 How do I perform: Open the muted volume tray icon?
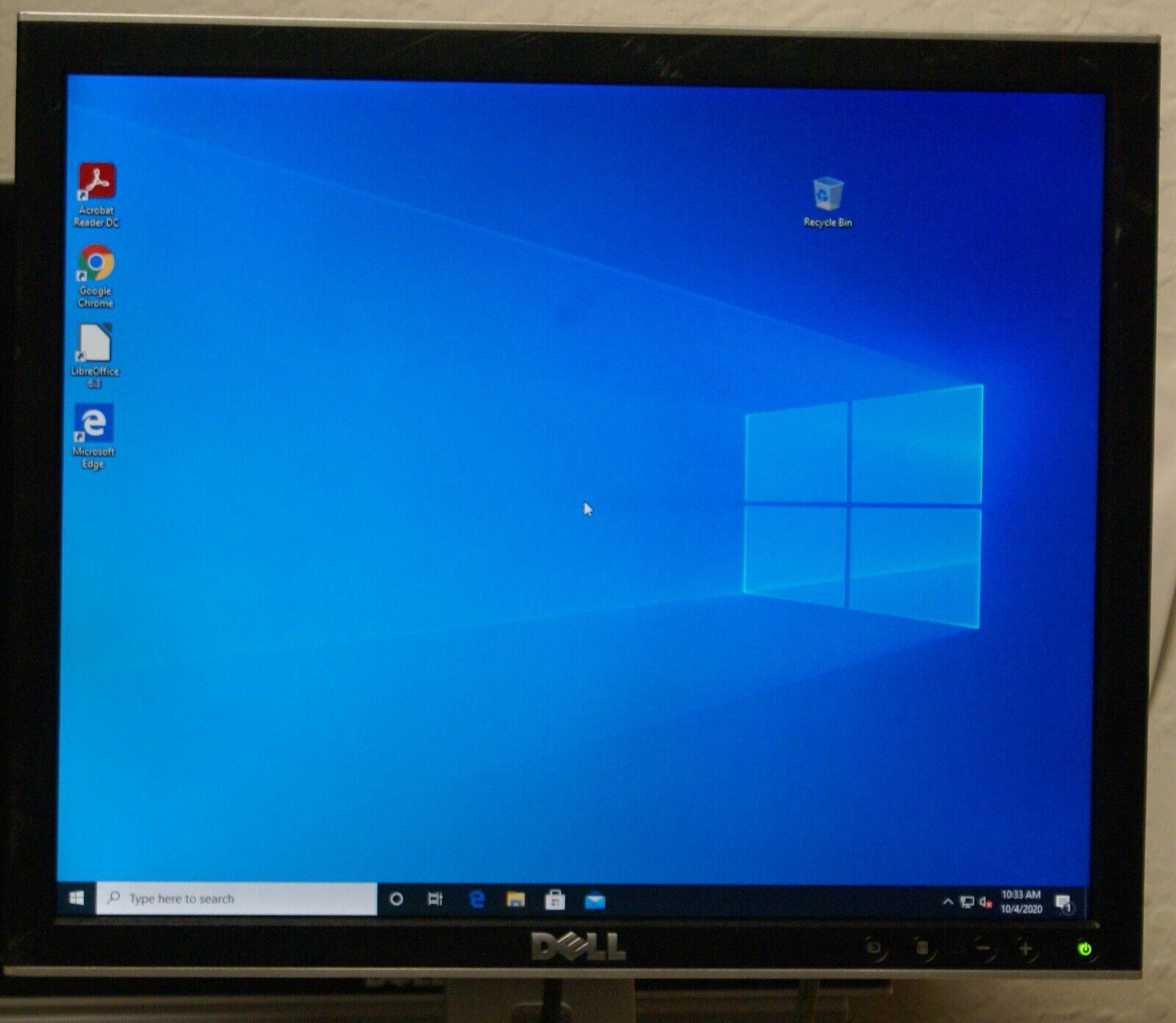(x=986, y=902)
